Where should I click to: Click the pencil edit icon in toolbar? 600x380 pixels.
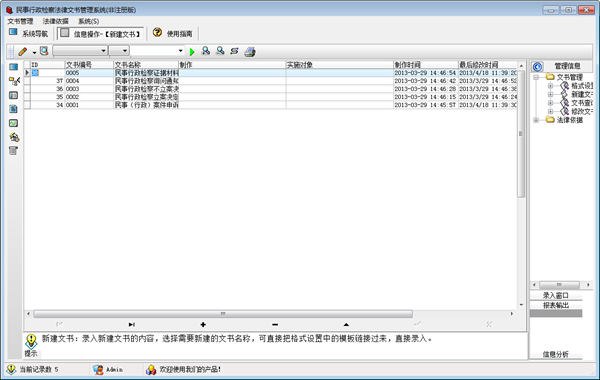click(23, 51)
